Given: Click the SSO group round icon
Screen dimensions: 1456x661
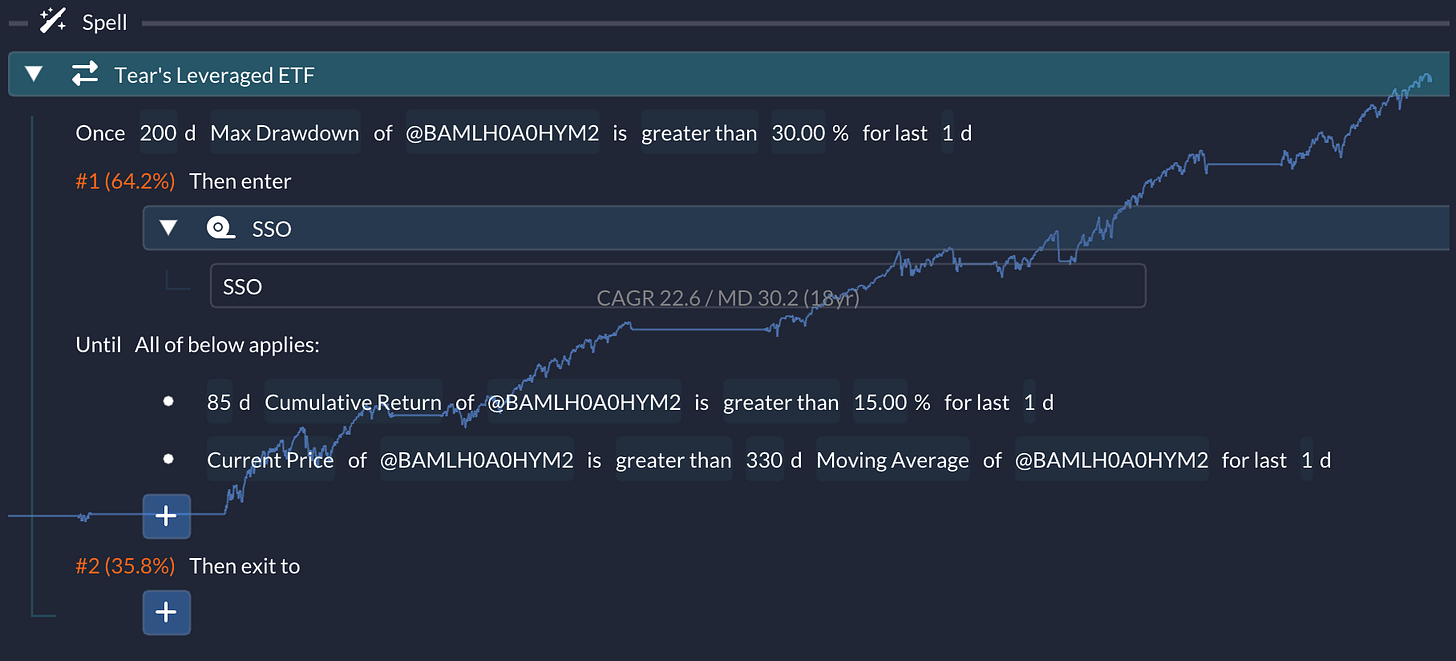Looking at the screenshot, I should (221, 228).
